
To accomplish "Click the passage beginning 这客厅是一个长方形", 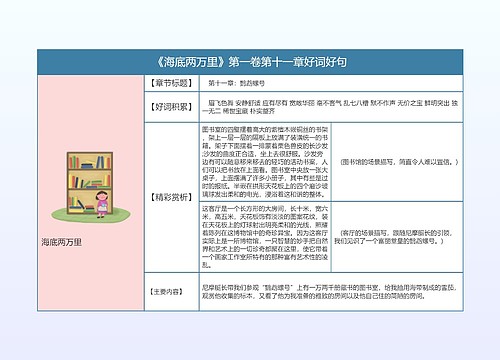I will [x=265, y=237].
